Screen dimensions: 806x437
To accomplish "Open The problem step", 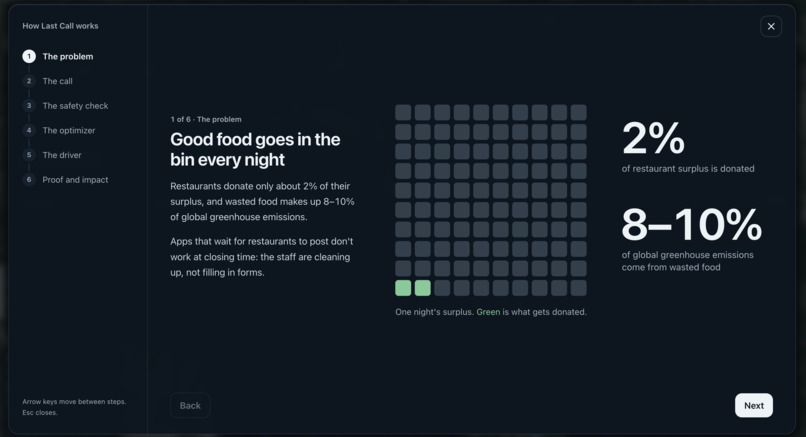I will point(68,56).
